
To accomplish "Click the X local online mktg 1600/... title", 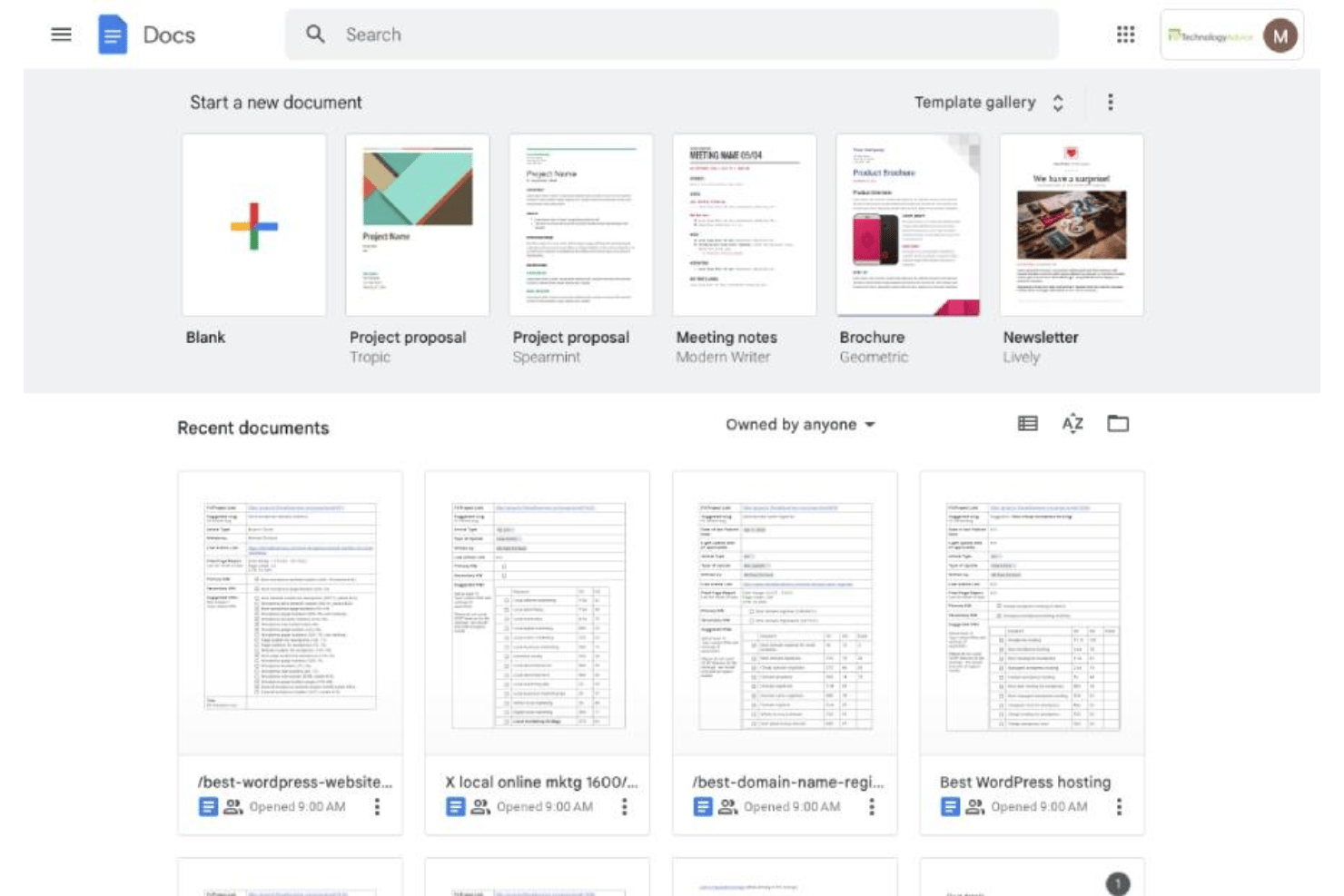I will point(541,782).
